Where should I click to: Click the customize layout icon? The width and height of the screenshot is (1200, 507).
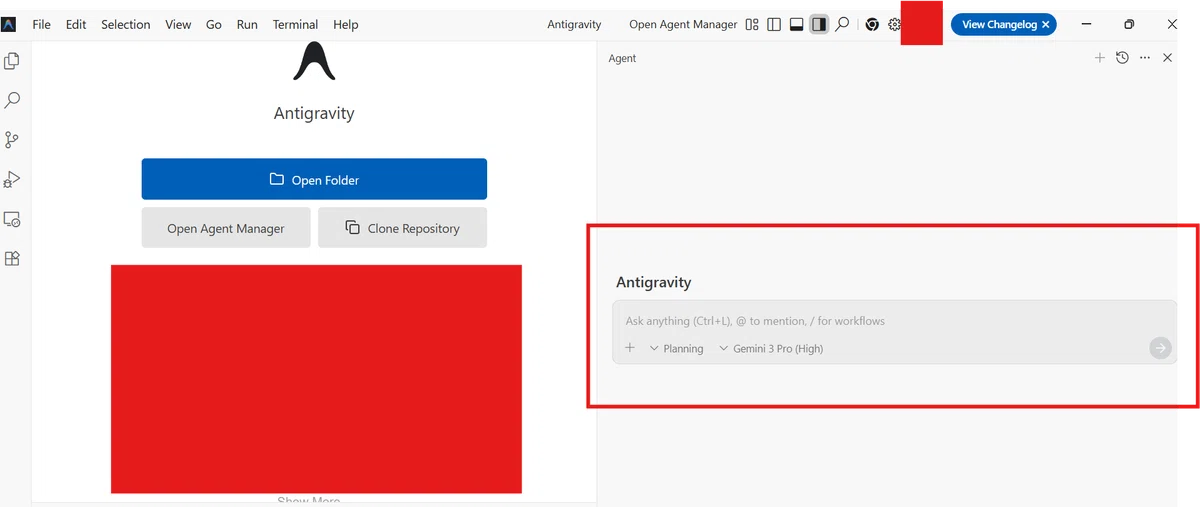coord(752,24)
